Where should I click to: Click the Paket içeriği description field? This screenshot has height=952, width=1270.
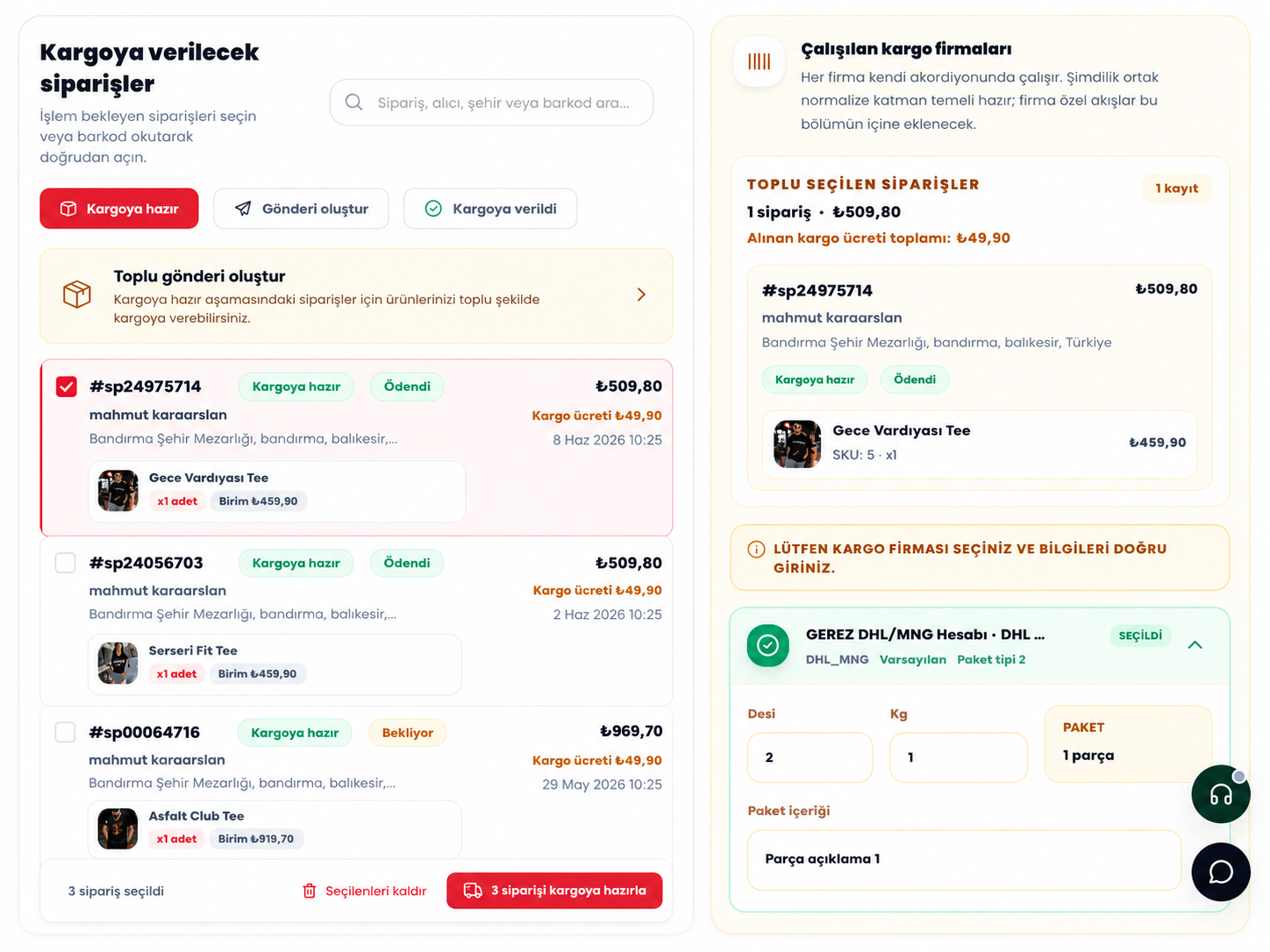(964, 860)
